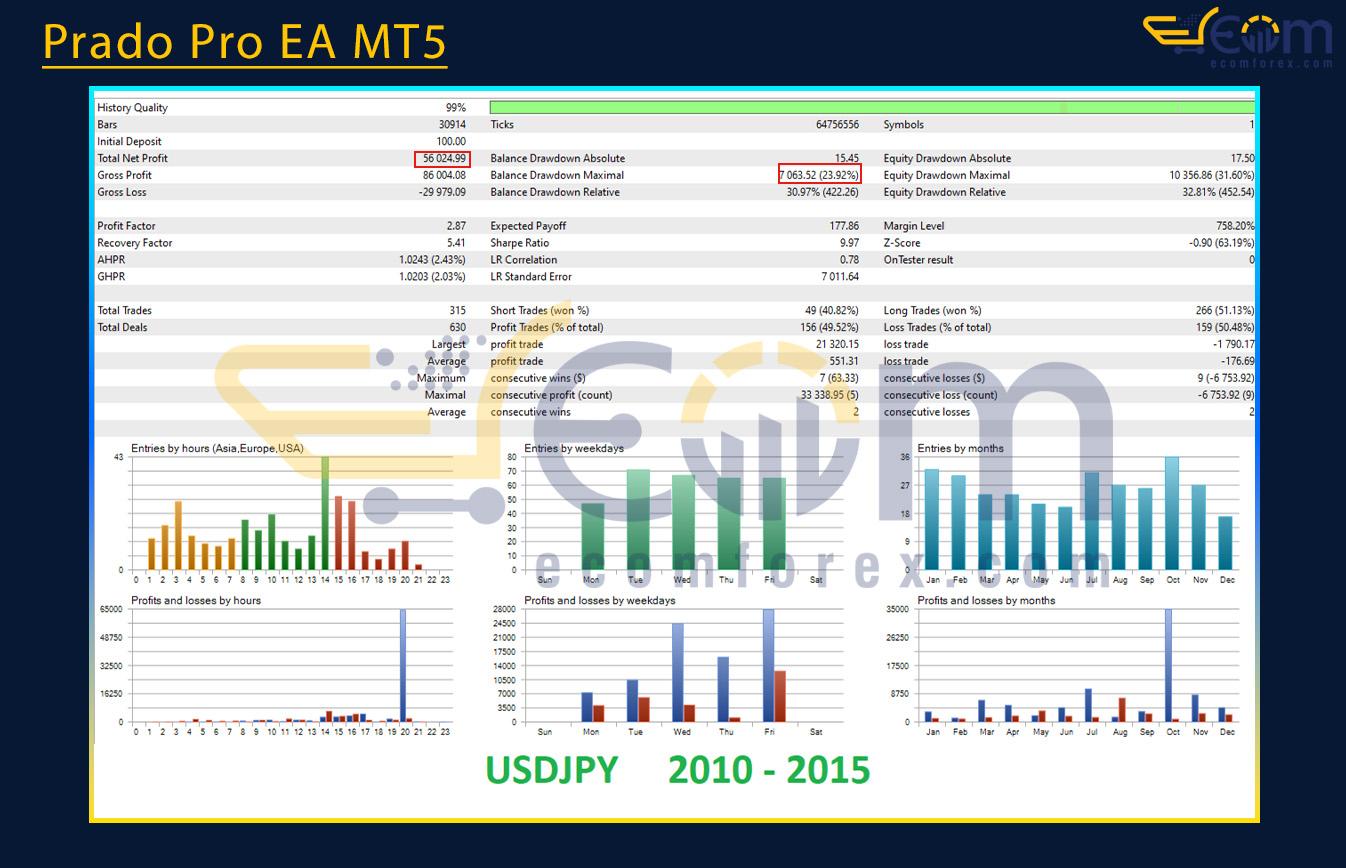The width and height of the screenshot is (1346, 868).
Task: Select the History Quality 99% value
Action: tap(456, 108)
